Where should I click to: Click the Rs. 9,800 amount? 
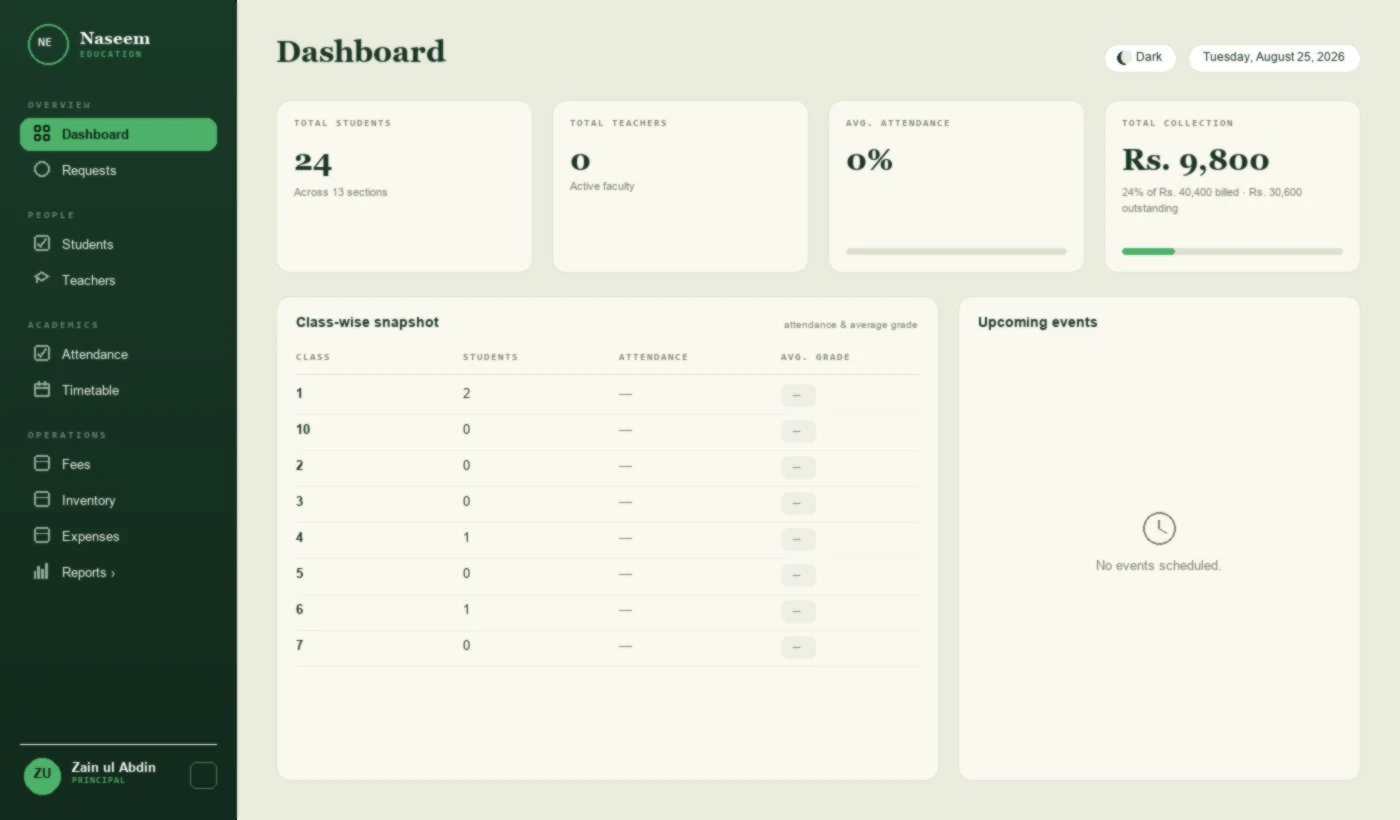[1195, 160]
